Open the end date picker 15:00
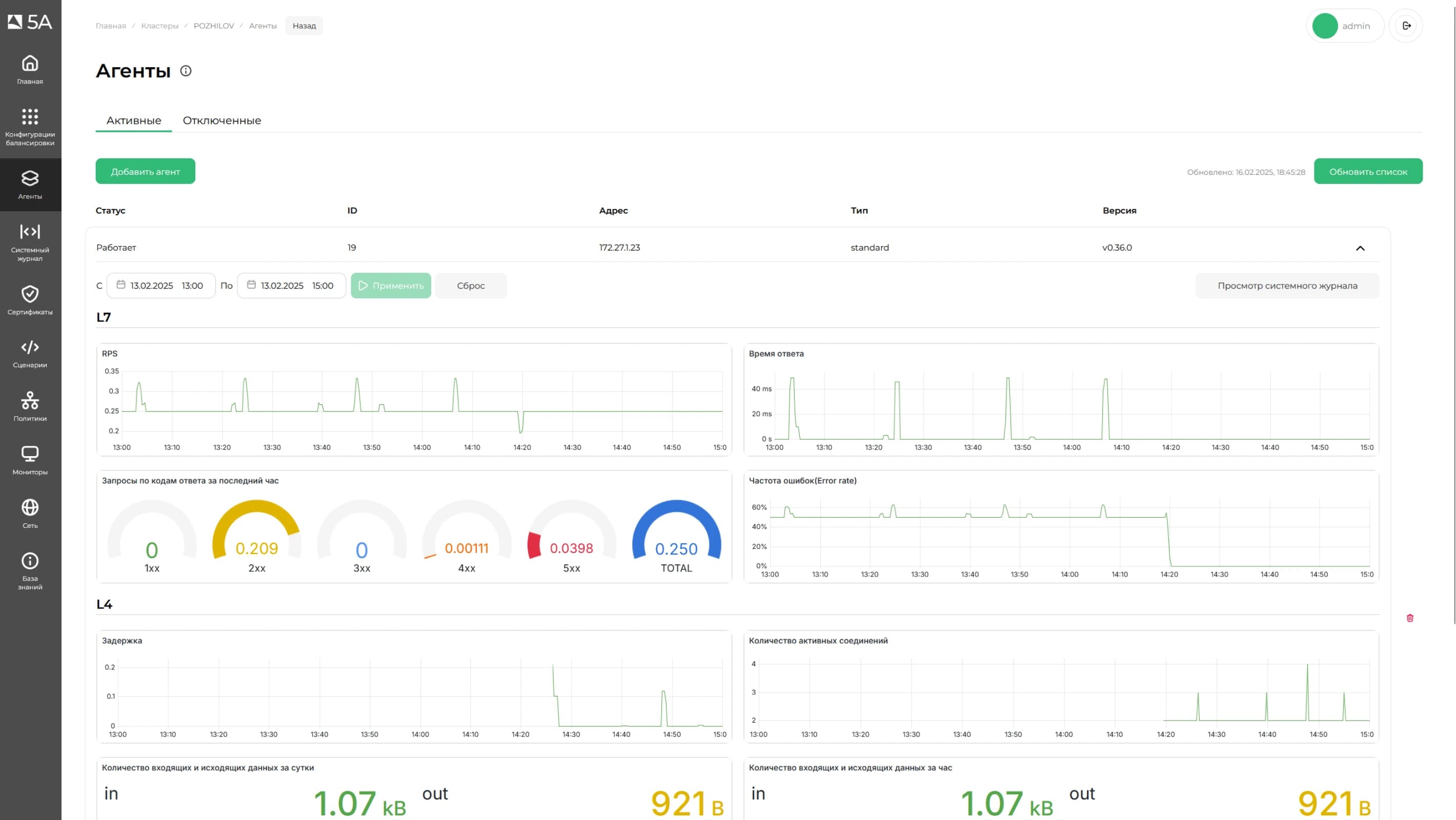 pos(292,285)
